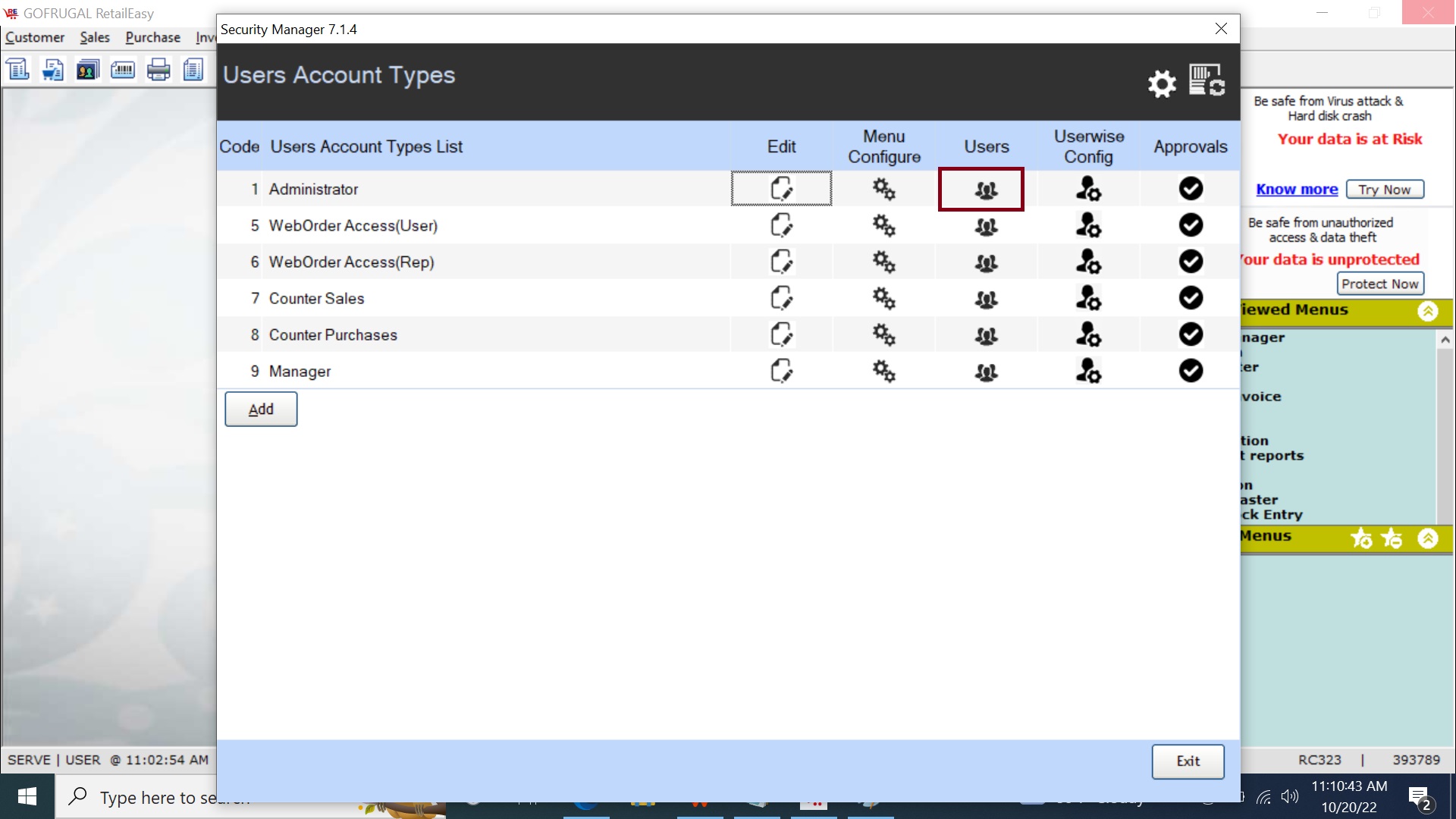Screen dimensions: 1456x819
Task: Collapse the favorite Menus panel chevron
Action: click(x=1428, y=538)
